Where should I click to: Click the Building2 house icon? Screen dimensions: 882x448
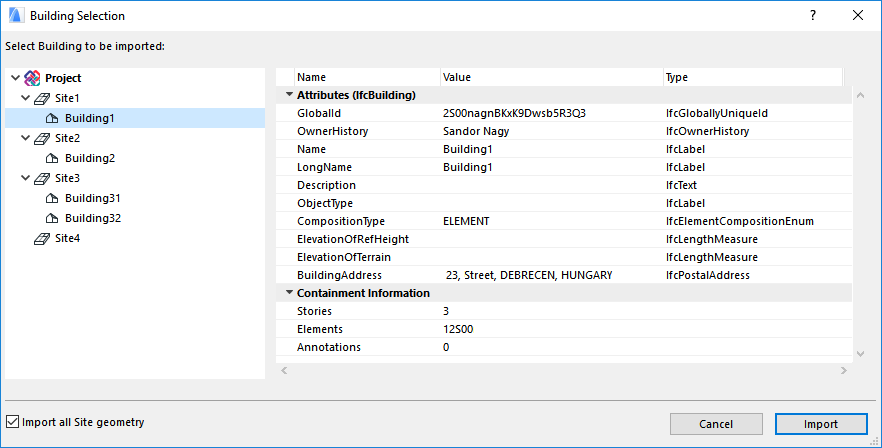click(x=54, y=158)
